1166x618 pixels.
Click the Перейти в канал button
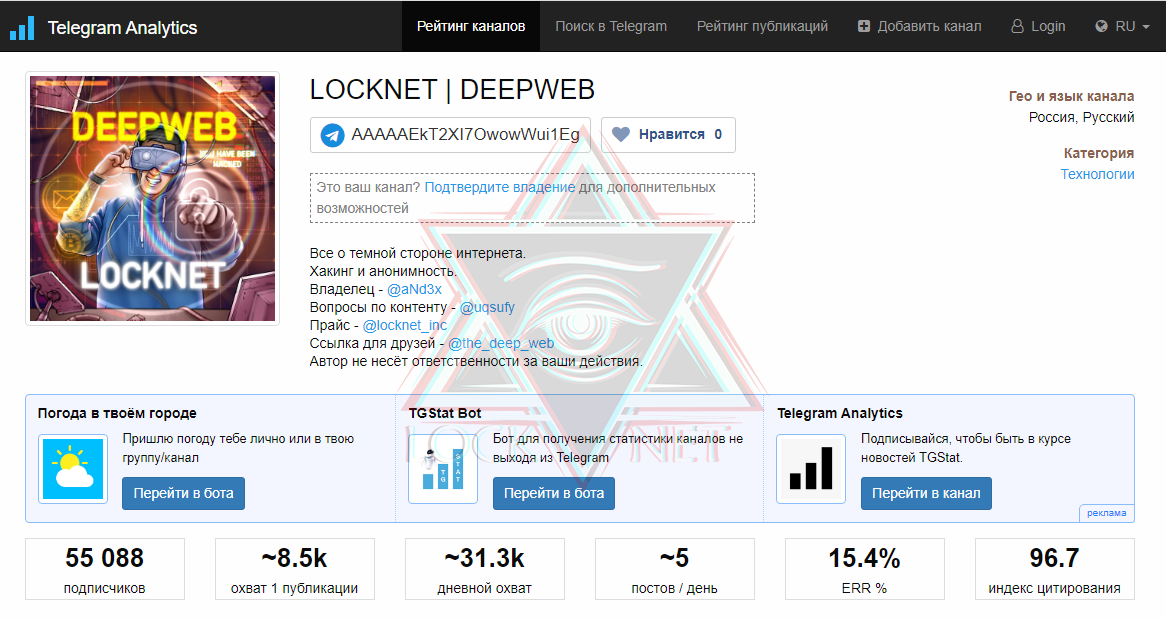click(x=926, y=493)
